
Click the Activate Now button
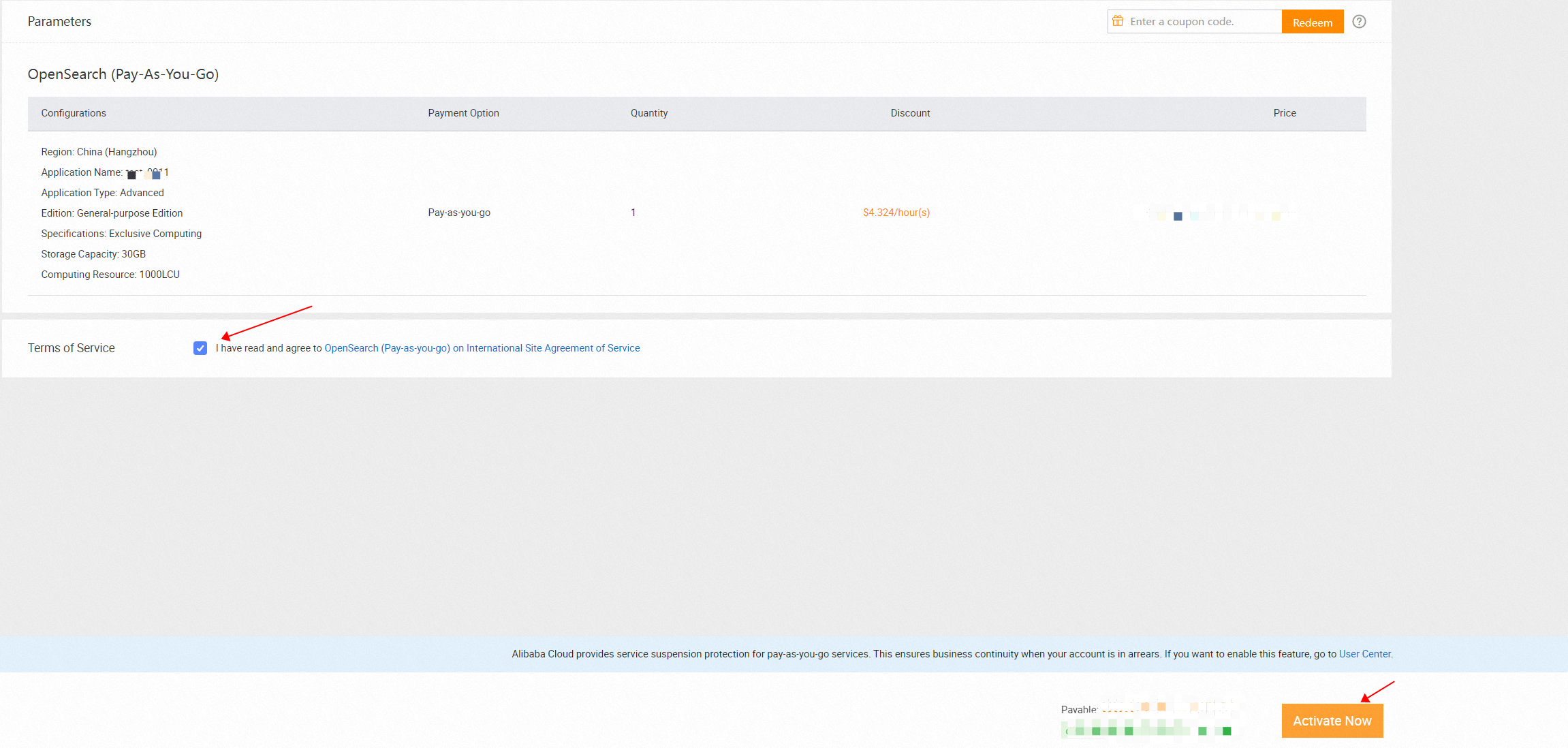click(x=1332, y=721)
